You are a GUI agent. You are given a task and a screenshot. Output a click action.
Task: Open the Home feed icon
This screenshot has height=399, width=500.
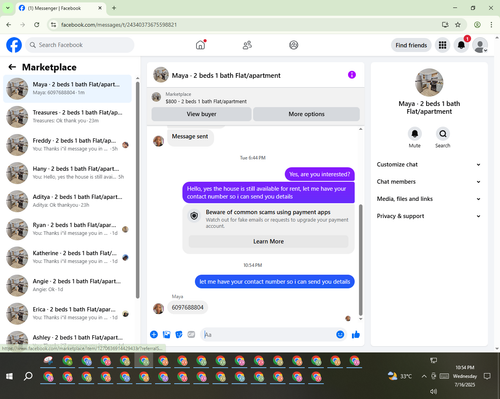[x=200, y=45]
